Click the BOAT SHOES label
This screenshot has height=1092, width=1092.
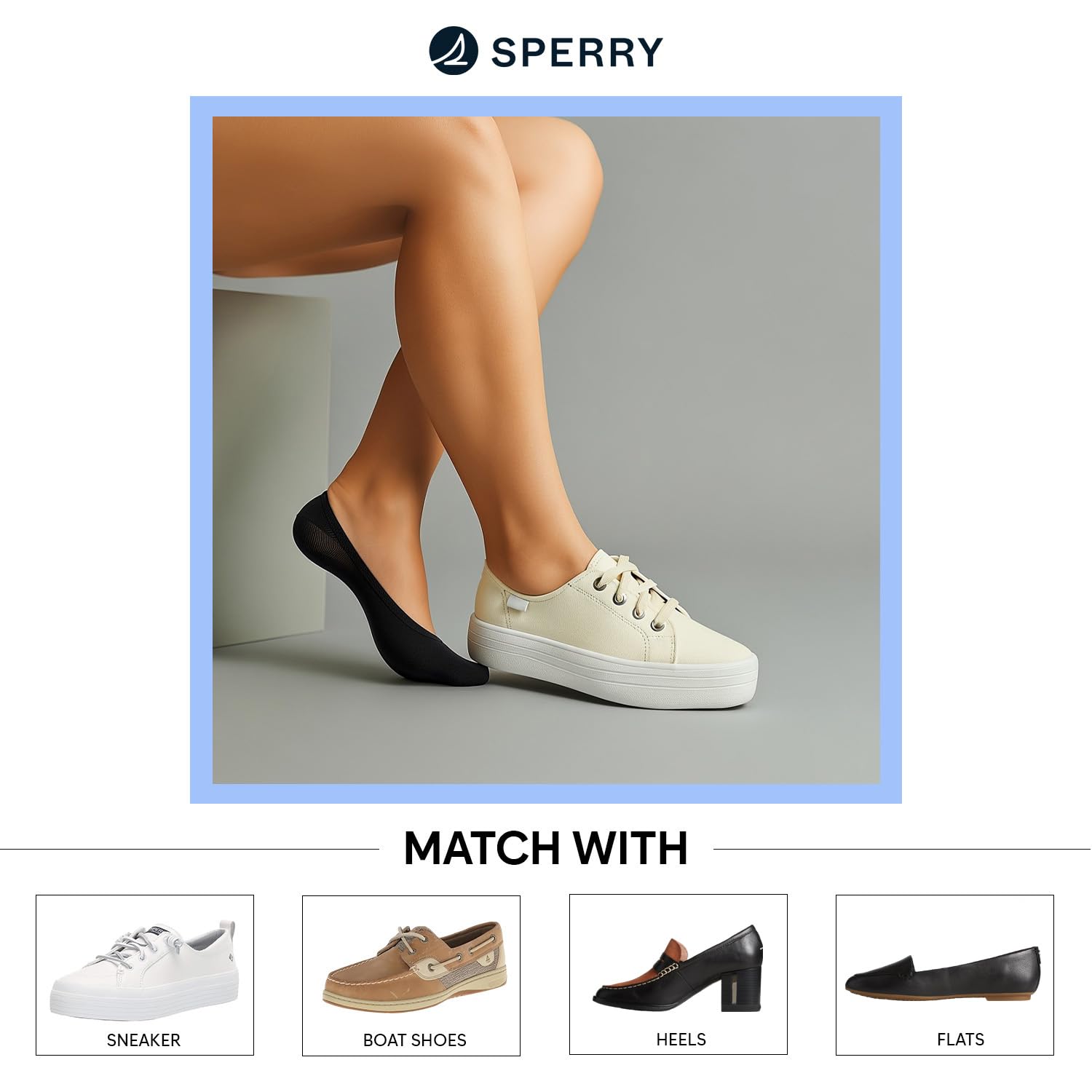tap(414, 1040)
